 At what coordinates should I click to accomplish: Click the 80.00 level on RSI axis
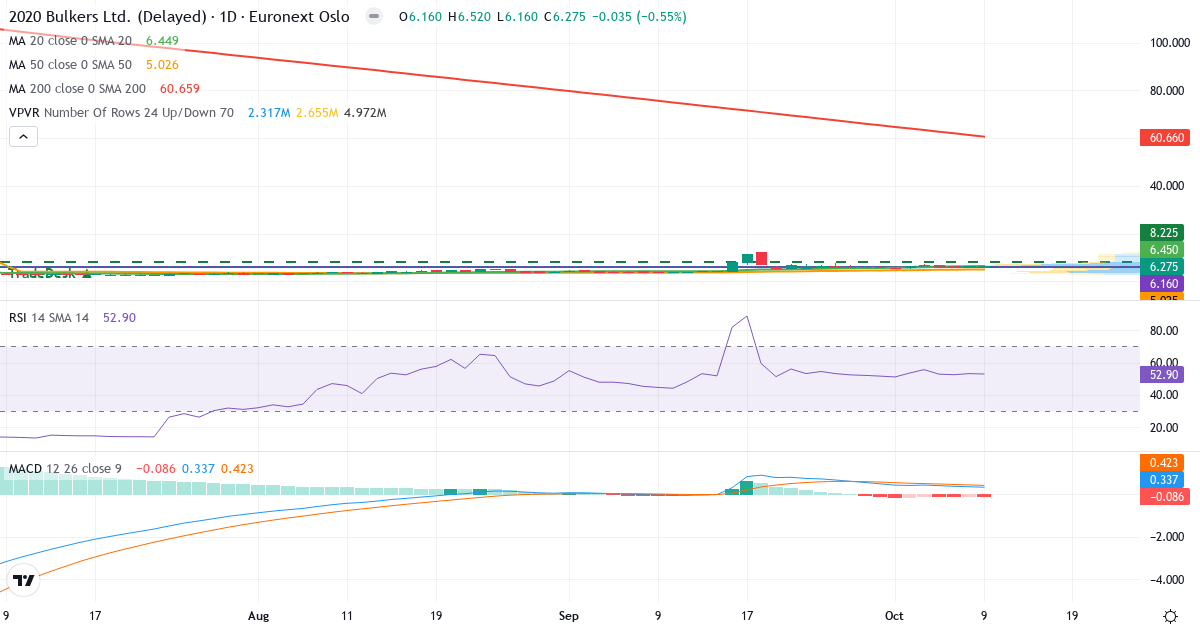pyautogui.click(x=1165, y=330)
